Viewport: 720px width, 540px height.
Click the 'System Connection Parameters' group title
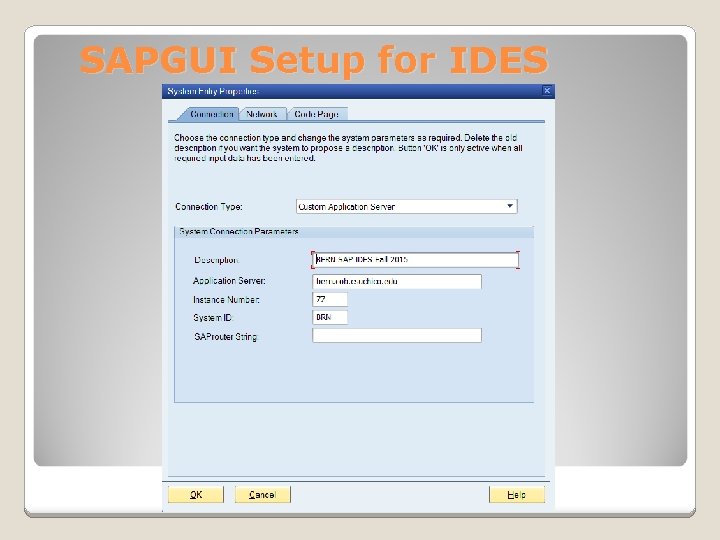[239, 231]
